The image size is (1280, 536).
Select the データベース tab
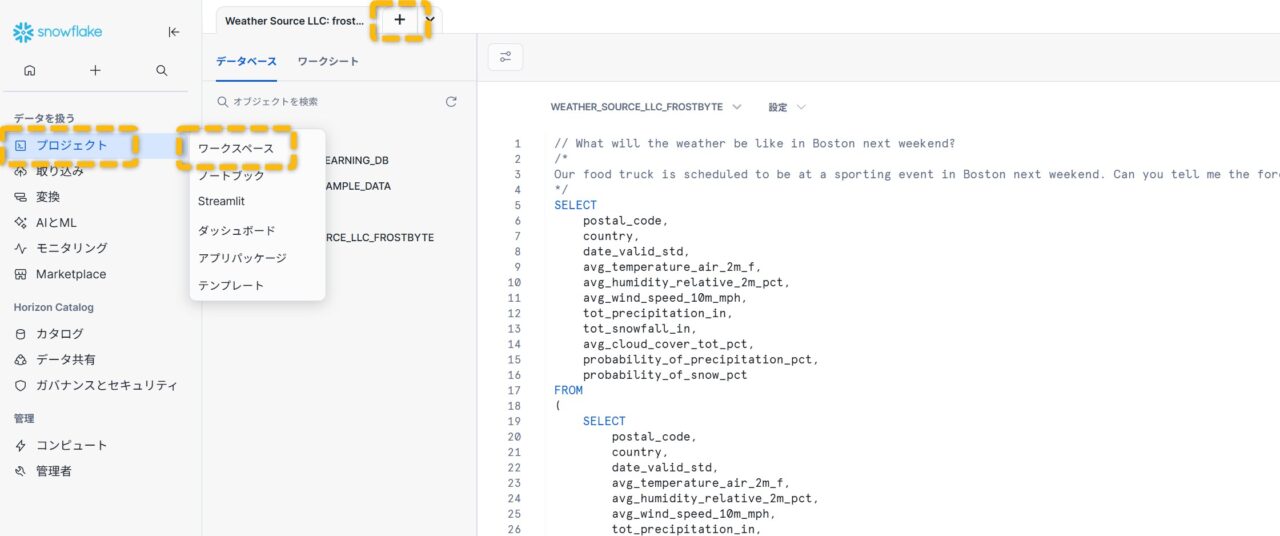point(246,61)
